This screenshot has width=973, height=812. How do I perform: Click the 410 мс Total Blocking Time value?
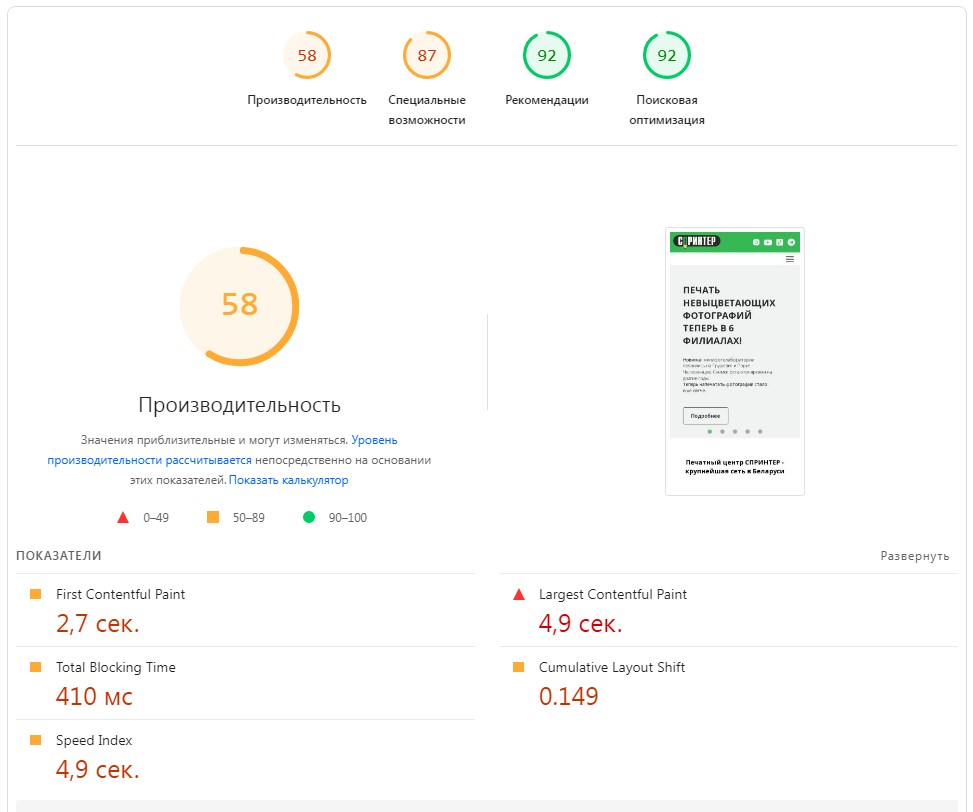(x=94, y=696)
